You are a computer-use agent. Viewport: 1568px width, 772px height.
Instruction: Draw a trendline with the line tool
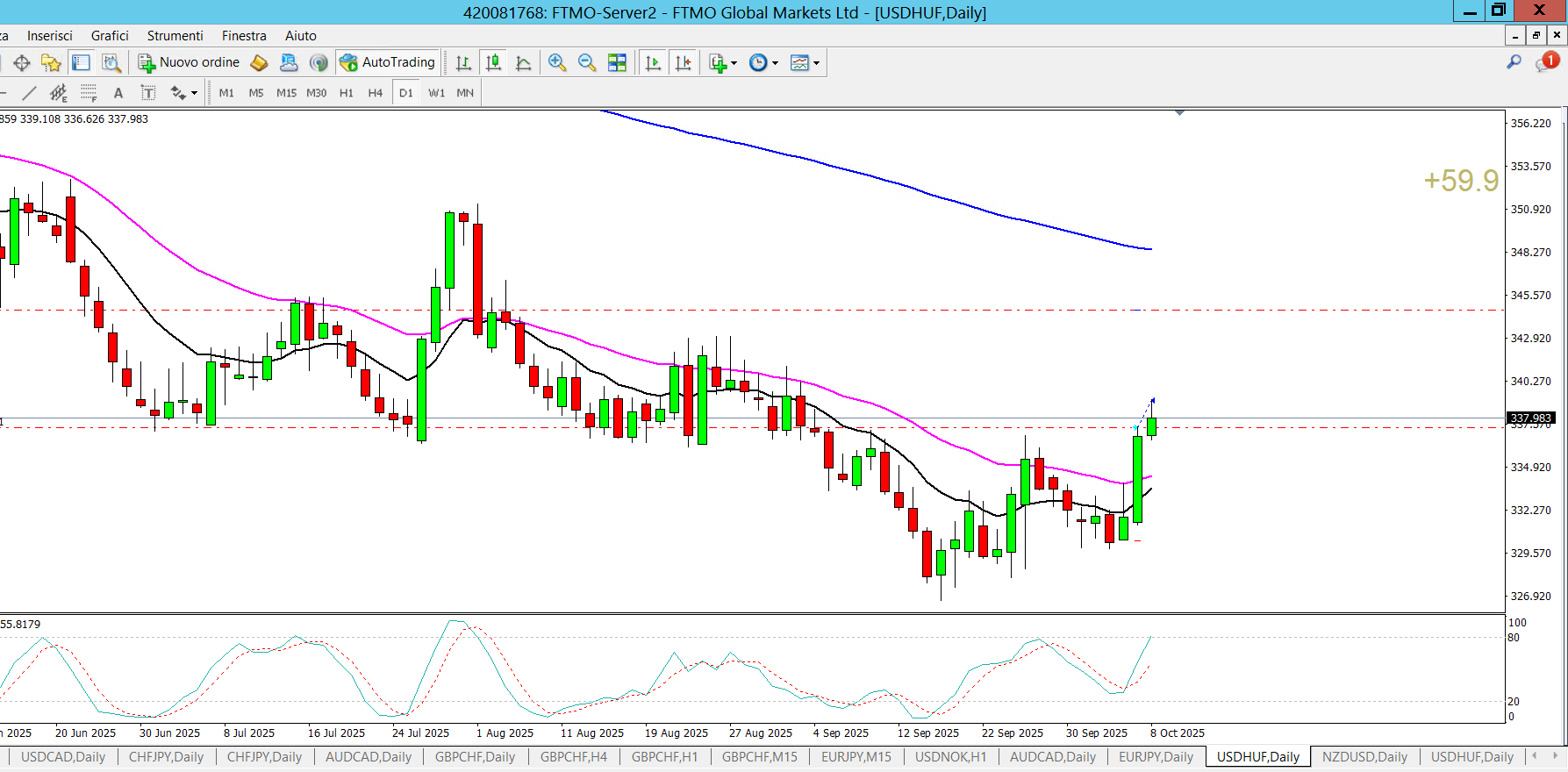tap(29, 93)
